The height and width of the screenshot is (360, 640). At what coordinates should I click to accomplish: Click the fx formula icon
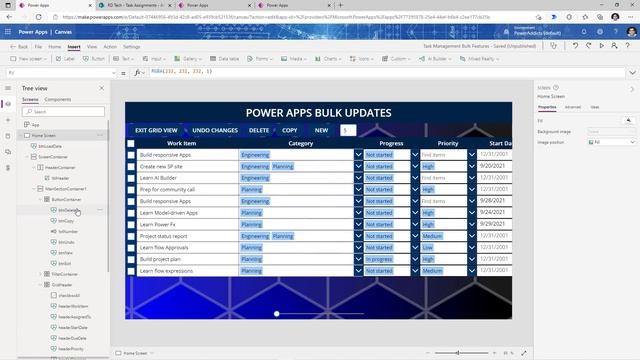138,73
